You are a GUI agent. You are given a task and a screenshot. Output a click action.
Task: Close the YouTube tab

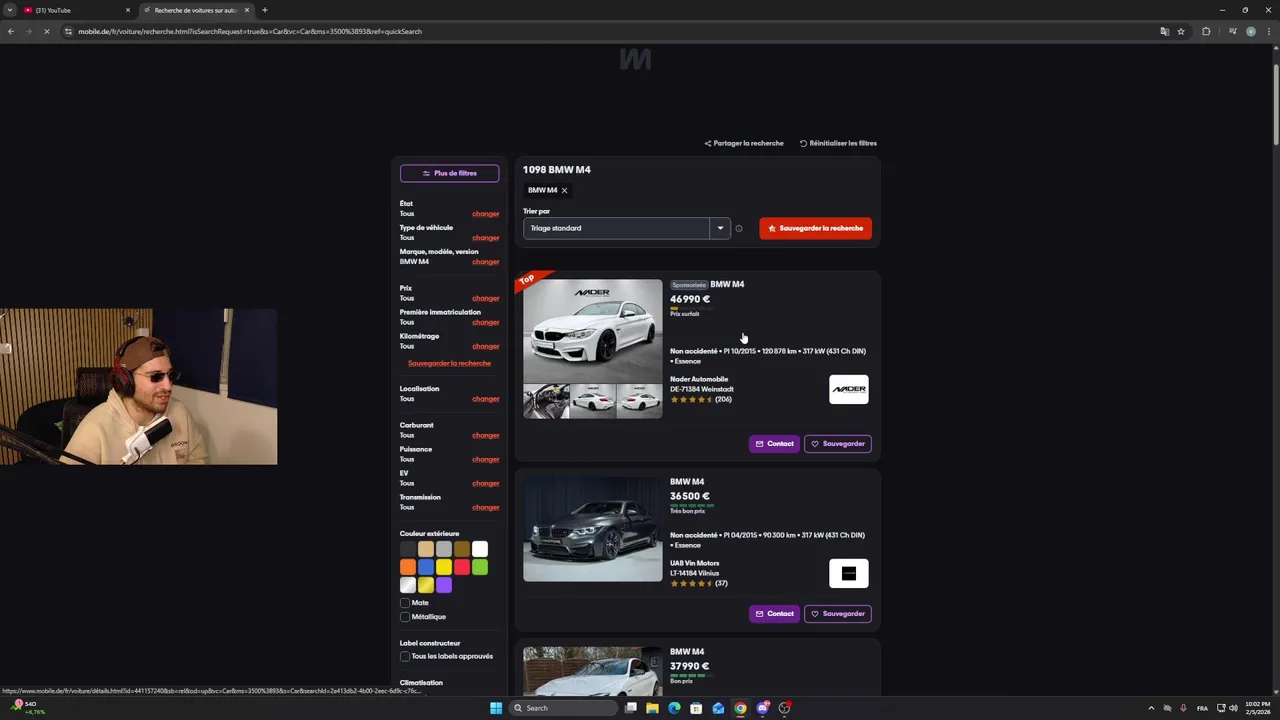click(128, 10)
